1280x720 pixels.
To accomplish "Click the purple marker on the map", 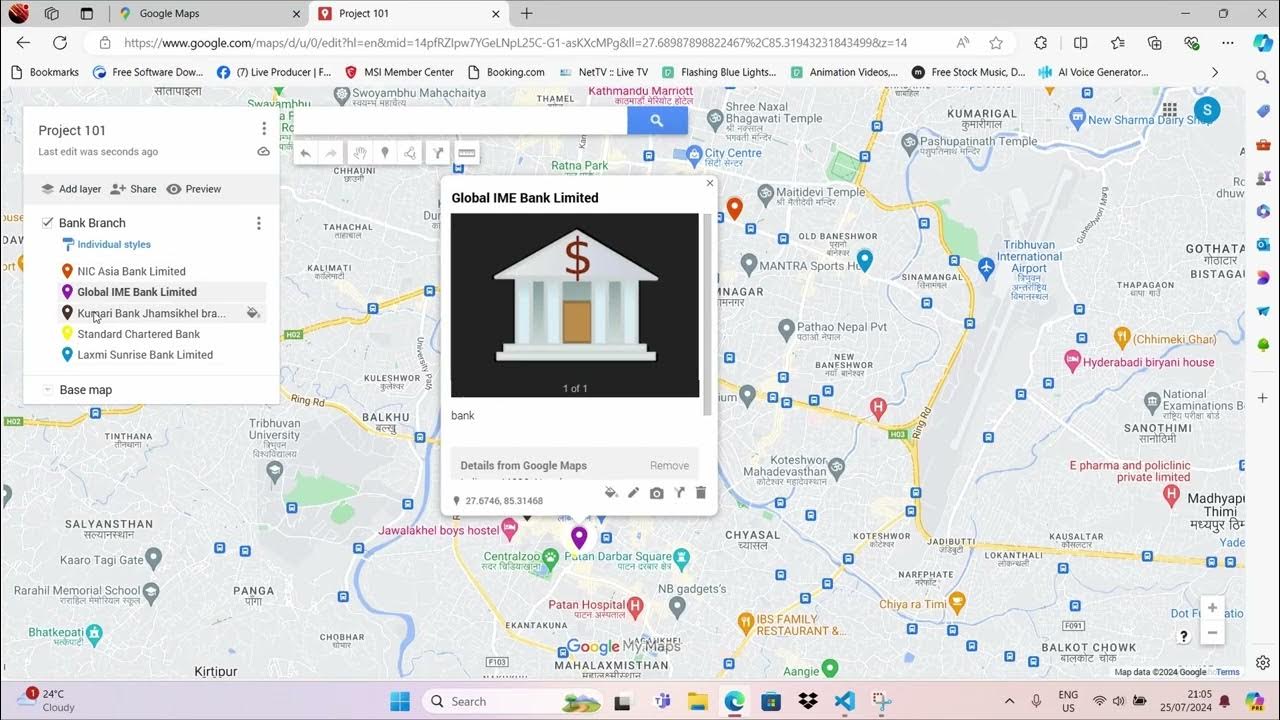I will pyautogui.click(x=579, y=538).
